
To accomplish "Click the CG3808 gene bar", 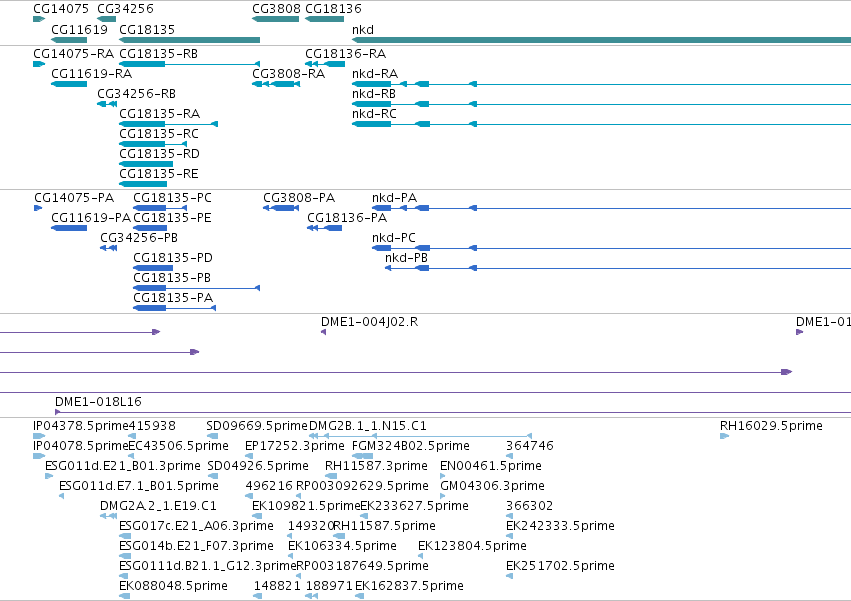I will point(275,19).
